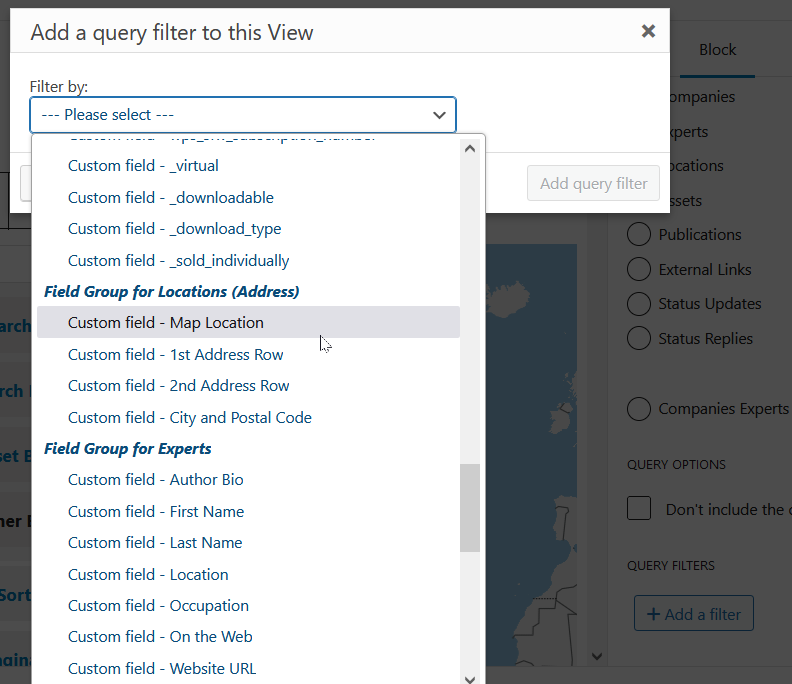Image resolution: width=792 pixels, height=684 pixels.
Task: Select Custom field - Map Location
Action: (248, 322)
